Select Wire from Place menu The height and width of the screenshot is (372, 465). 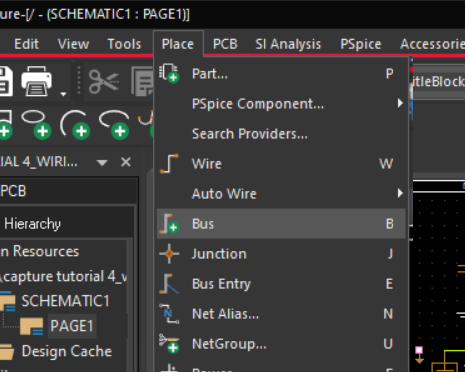click(x=281, y=164)
